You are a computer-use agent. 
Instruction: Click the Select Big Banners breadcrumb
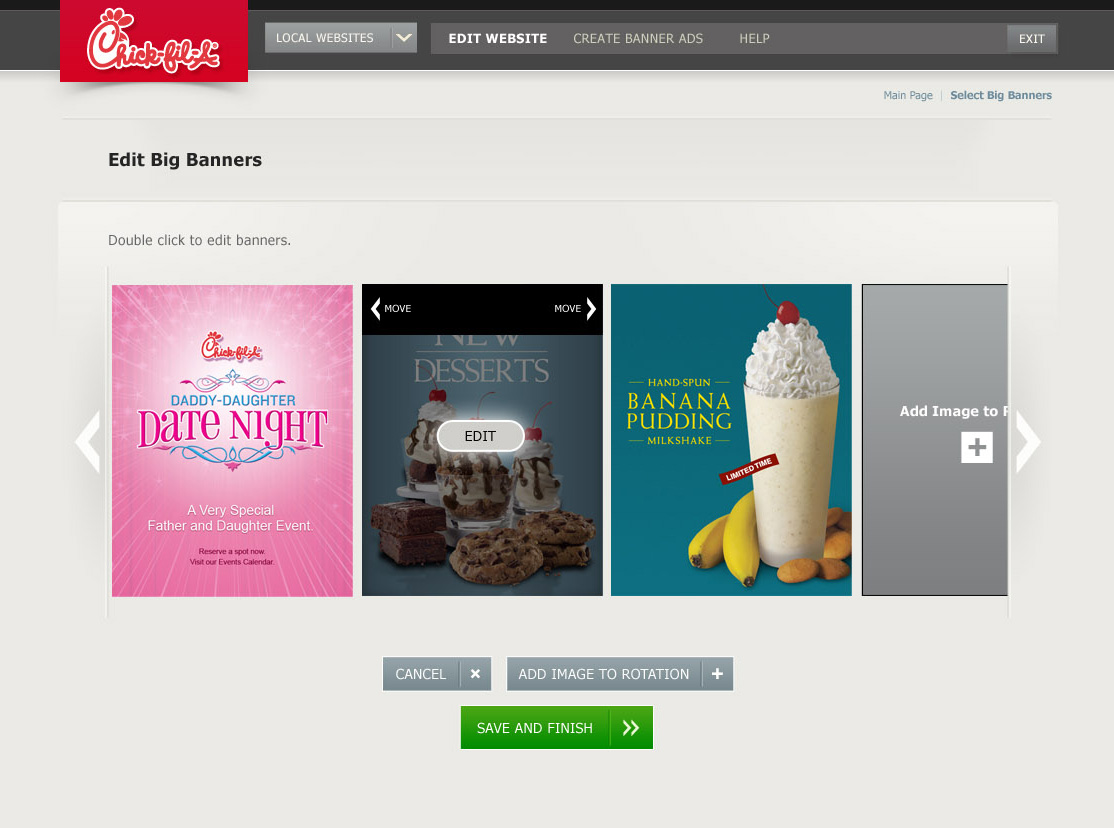1001,95
